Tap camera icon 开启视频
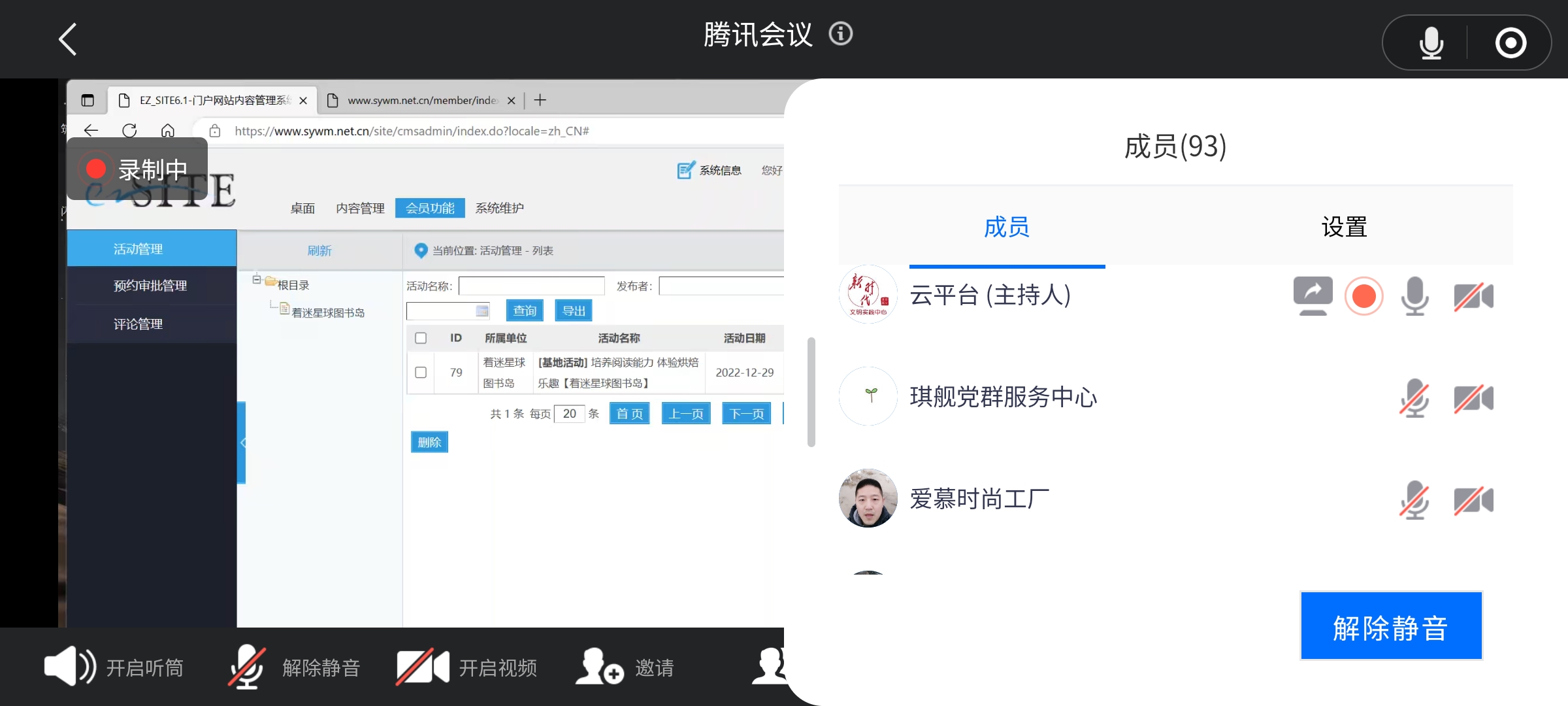Image resolution: width=1568 pixels, height=706 pixels. pos(422,667)
